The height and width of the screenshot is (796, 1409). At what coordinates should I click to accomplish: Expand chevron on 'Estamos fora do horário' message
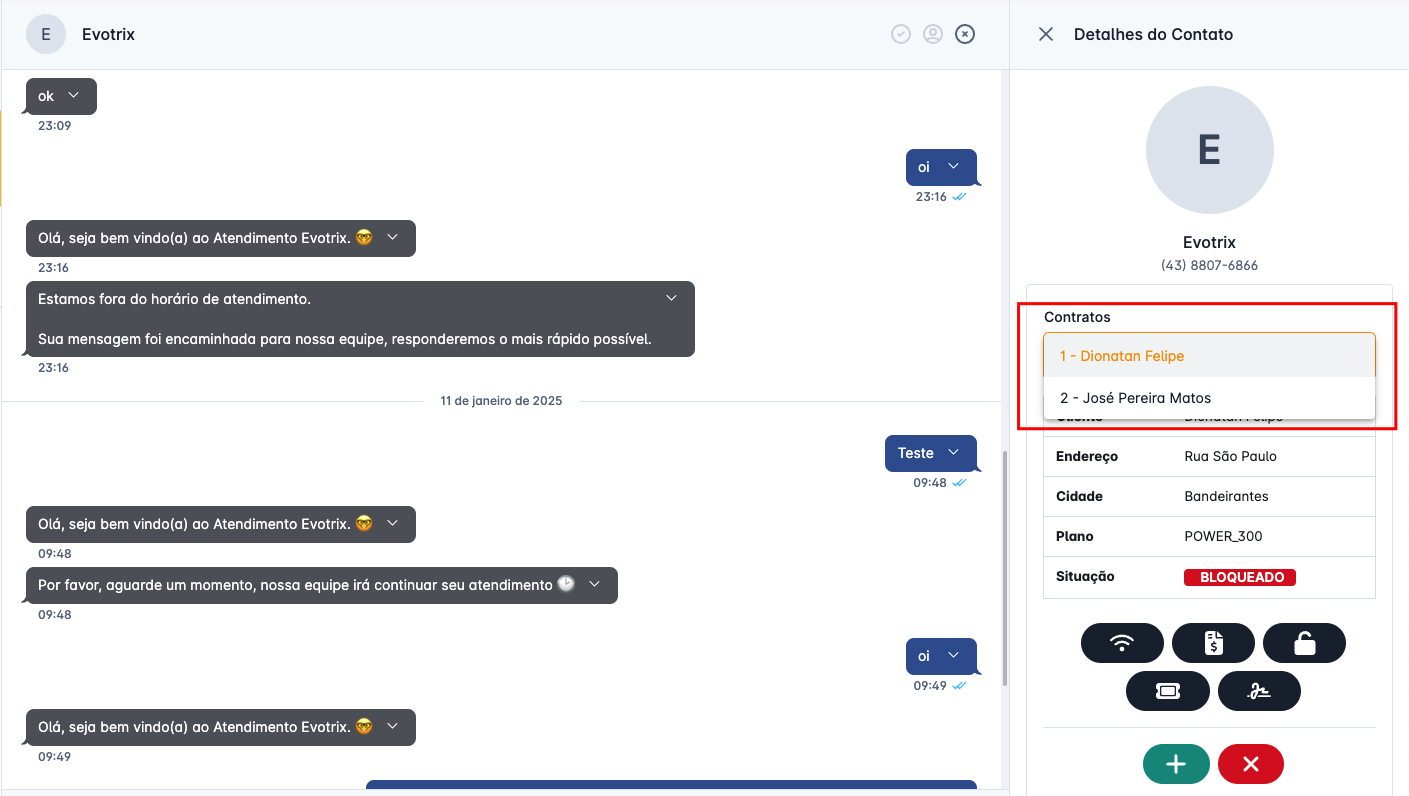(671, 298)
